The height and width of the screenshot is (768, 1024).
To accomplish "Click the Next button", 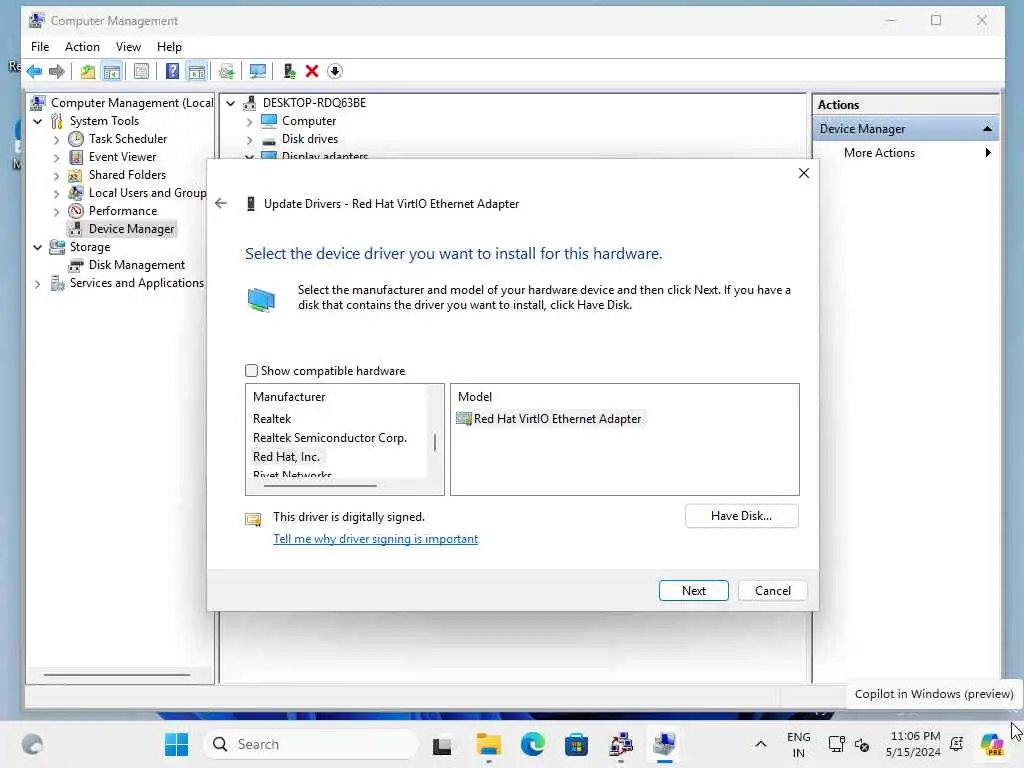I will tap(694, 590).
